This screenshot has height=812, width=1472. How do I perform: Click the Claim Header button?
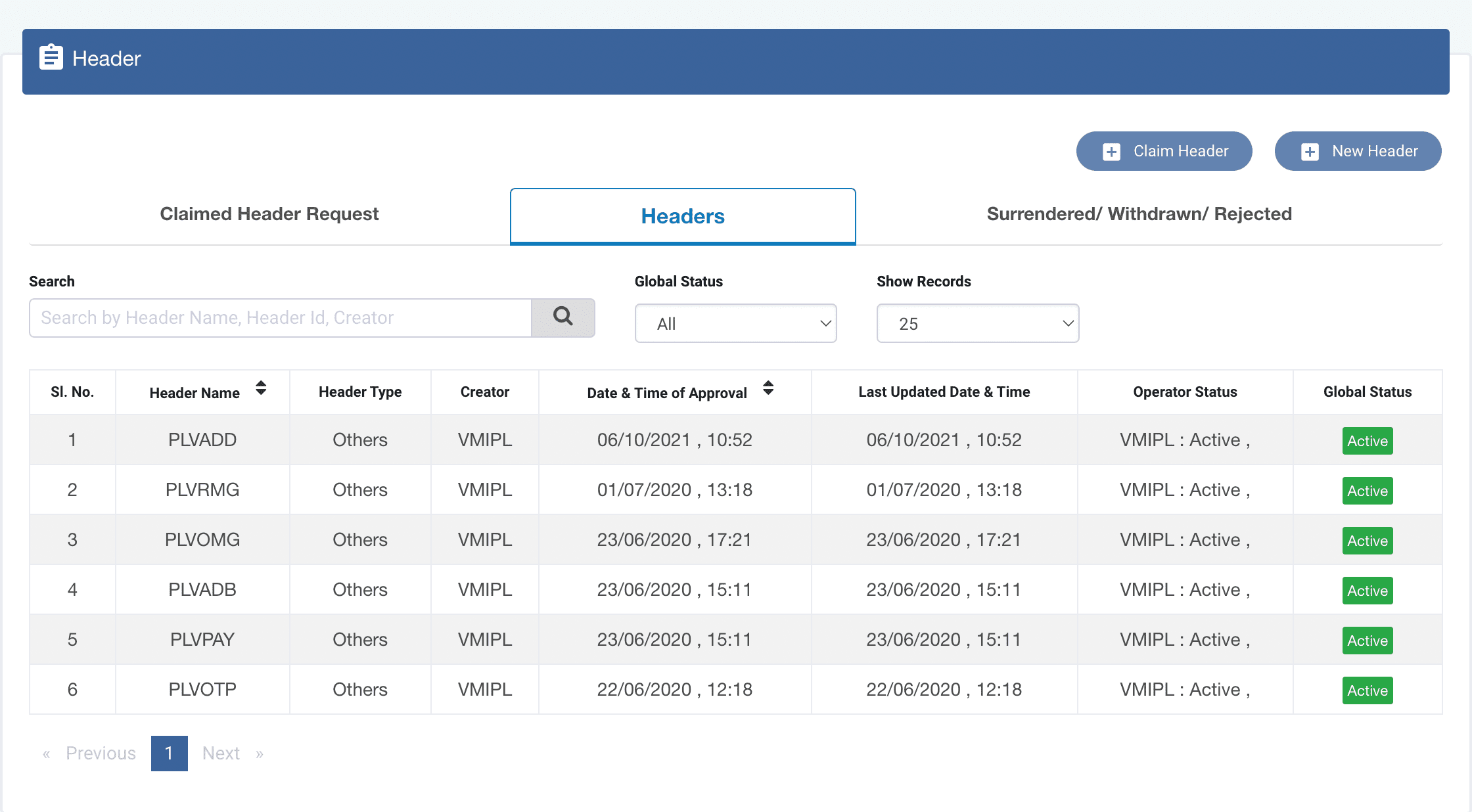[x=1164, y=151]
